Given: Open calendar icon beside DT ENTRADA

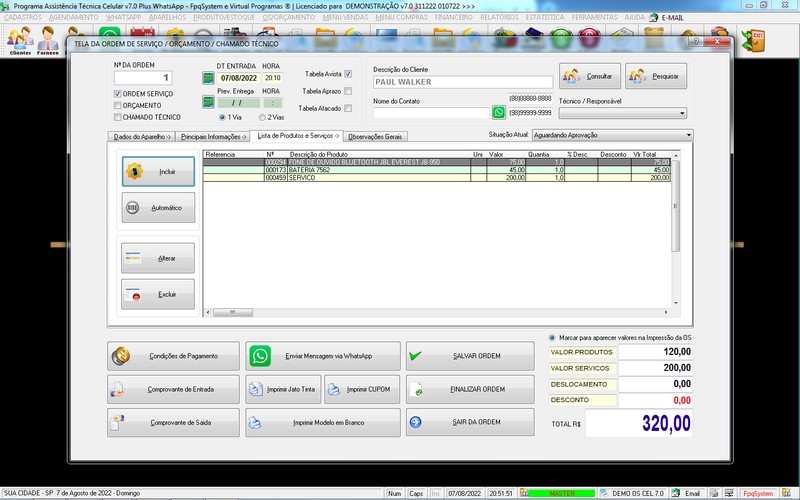Looking at the screenshot, I should click(x=208, y=78).
